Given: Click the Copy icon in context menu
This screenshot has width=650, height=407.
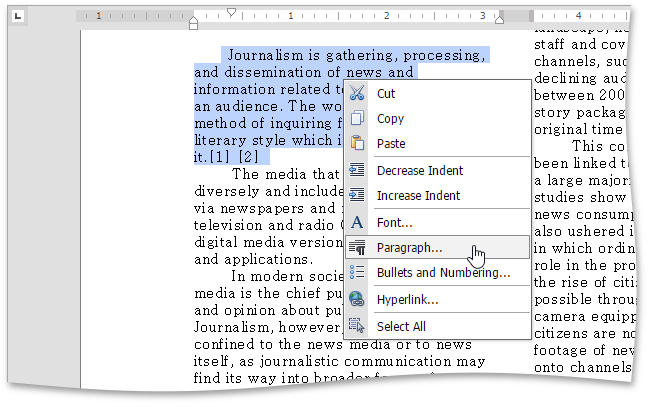Looking at the screenshot, I should pos(357,118).
